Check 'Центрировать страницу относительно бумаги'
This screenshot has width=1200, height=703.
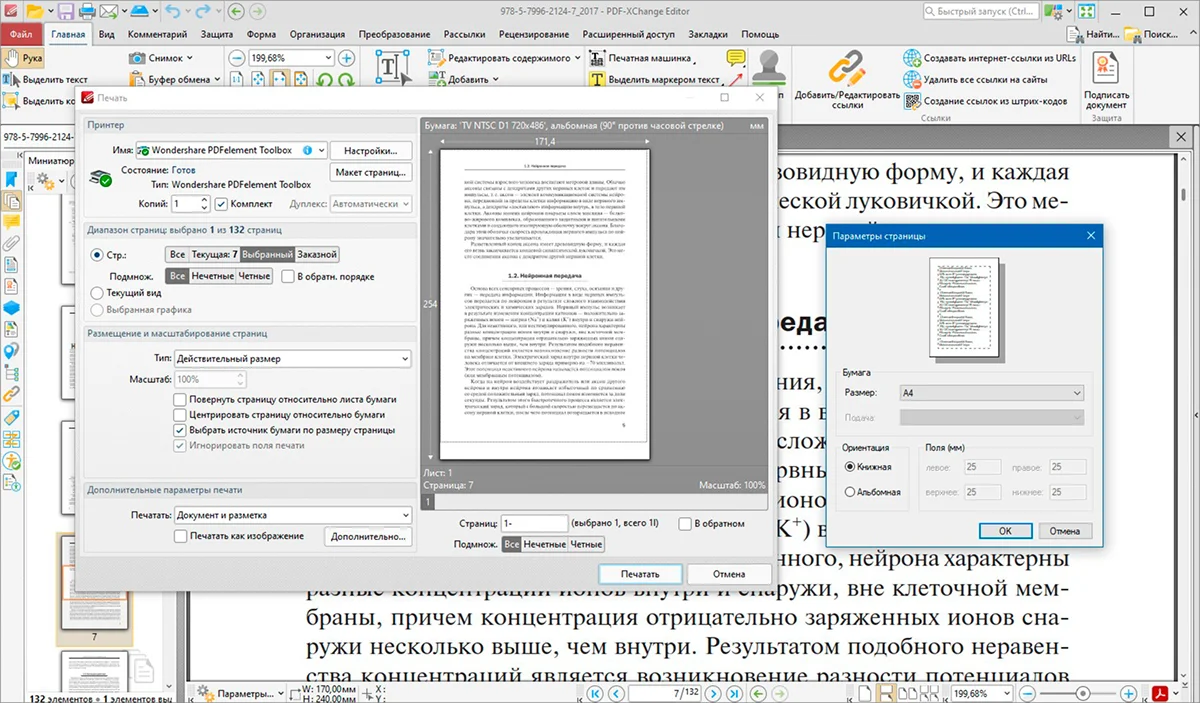click(181, 414)
